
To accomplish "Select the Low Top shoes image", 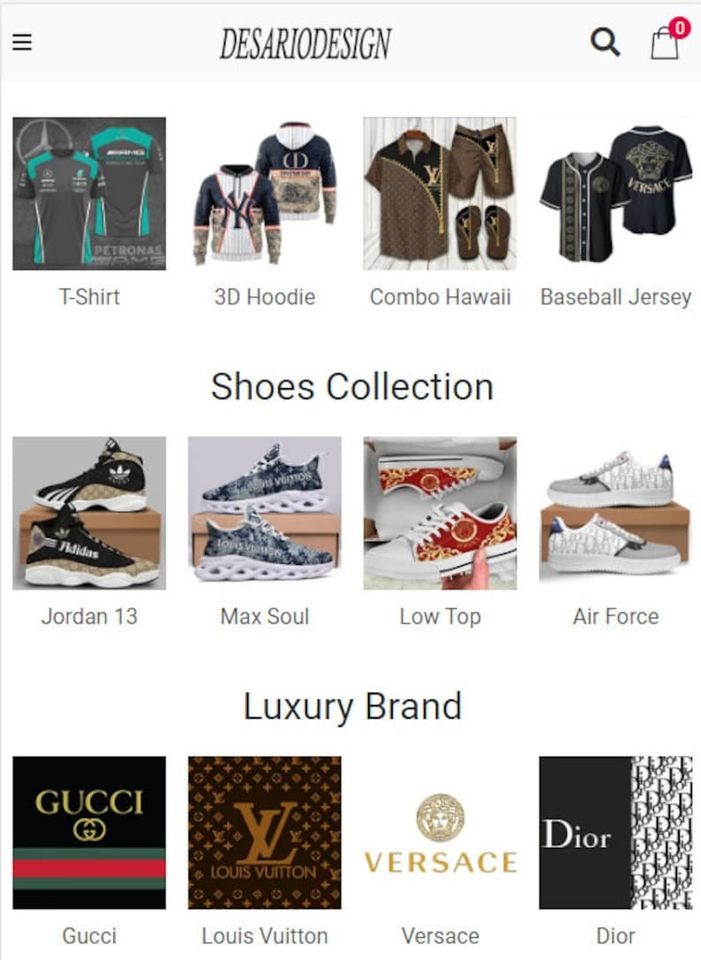I will tap(440, 513).
